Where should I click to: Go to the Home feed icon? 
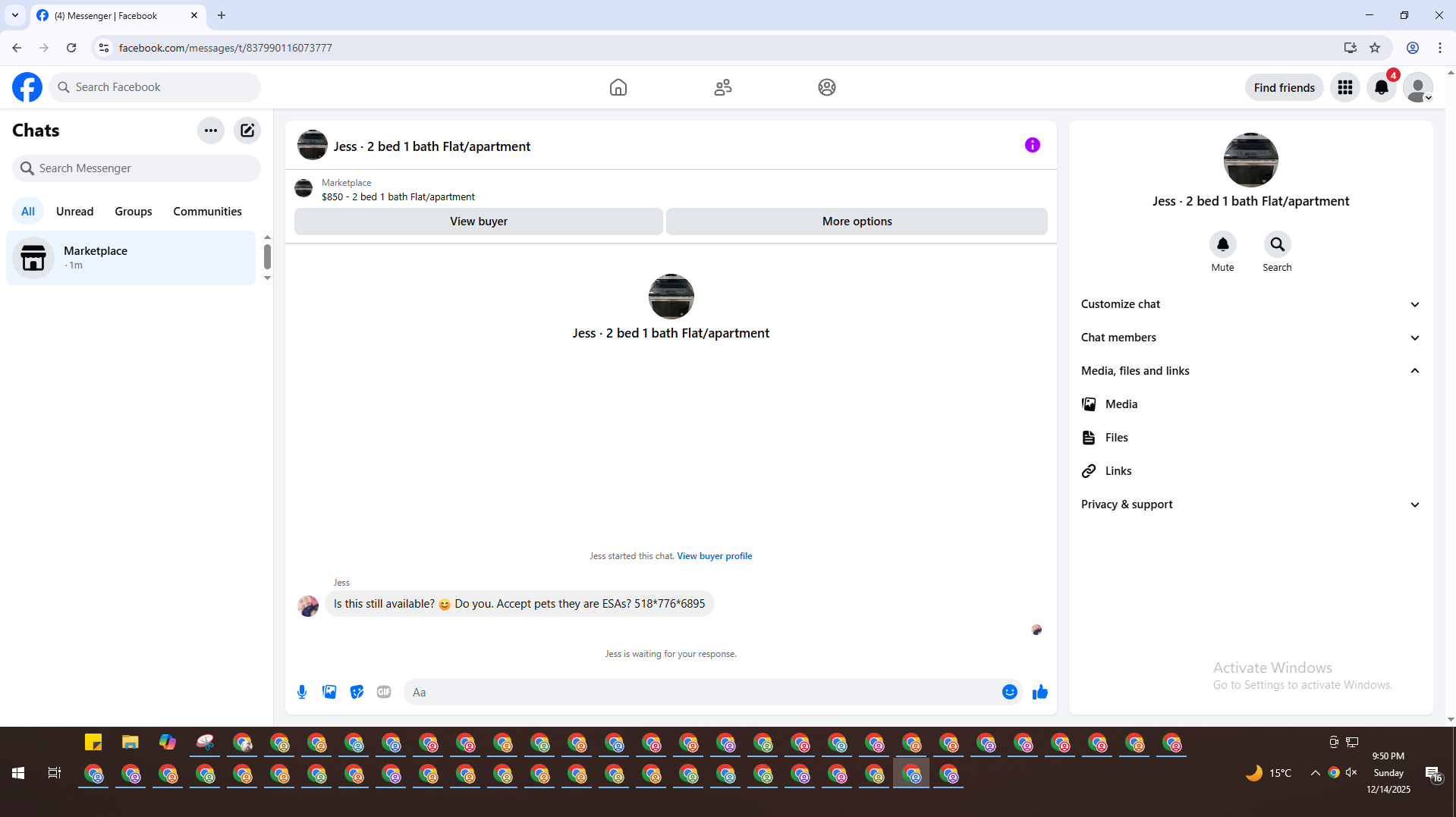pos(618,87)
